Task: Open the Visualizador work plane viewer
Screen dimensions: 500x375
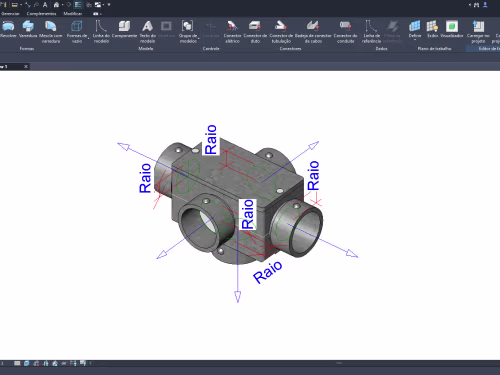Action: [x=452, y=29]
